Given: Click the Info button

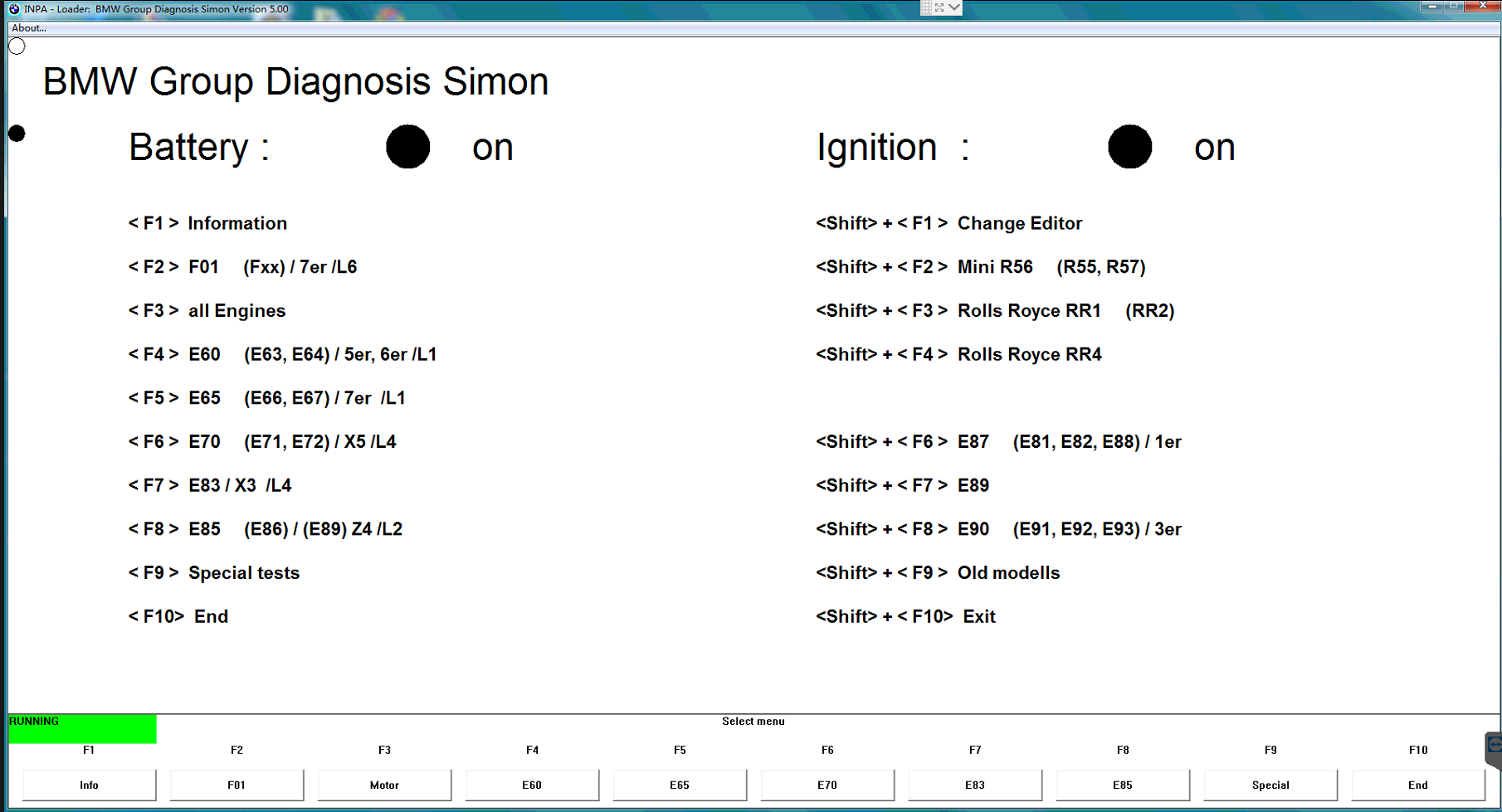Looking at the screenshot, I should (89, 785).
